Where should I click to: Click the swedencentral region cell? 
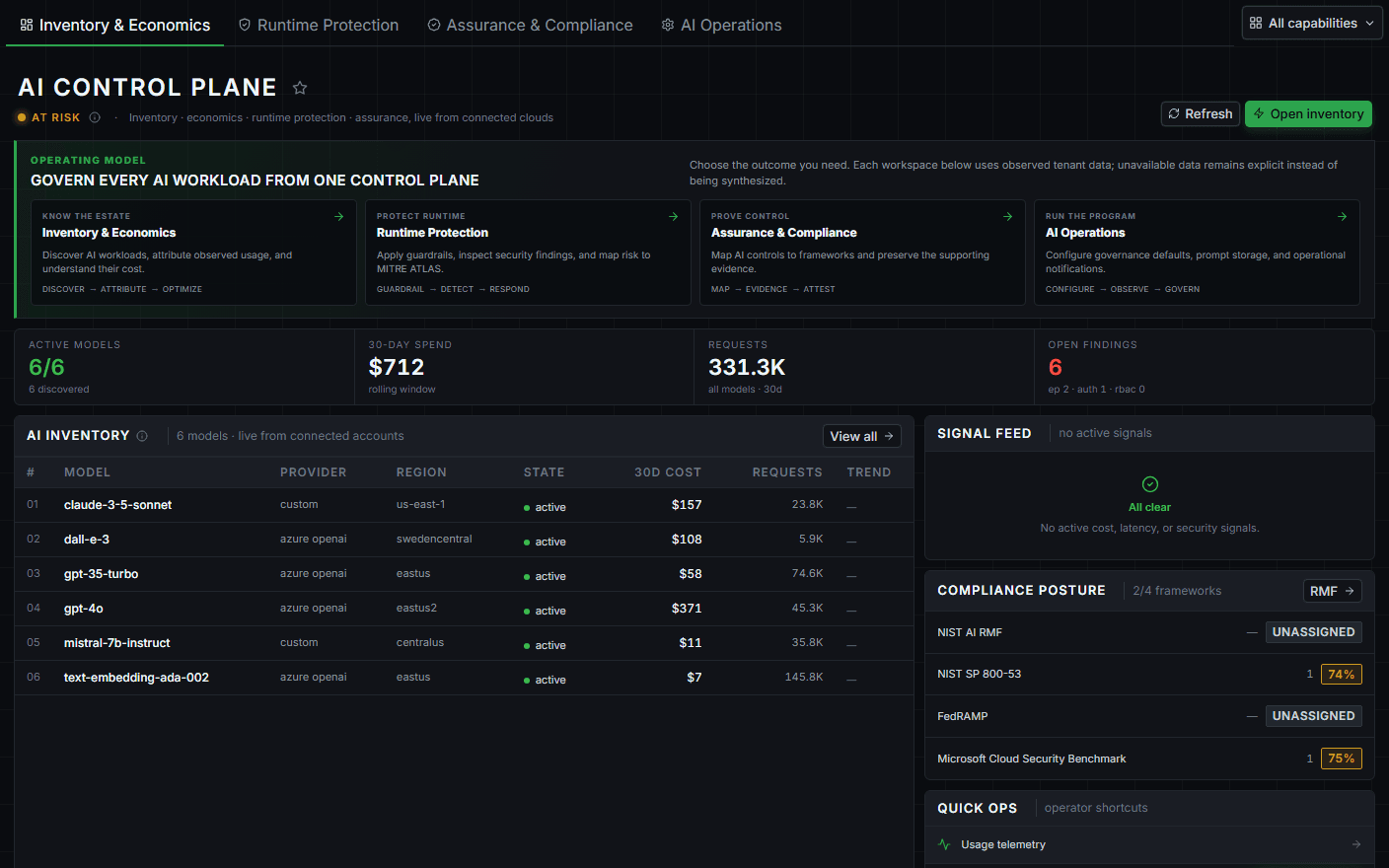pos(434,540)
